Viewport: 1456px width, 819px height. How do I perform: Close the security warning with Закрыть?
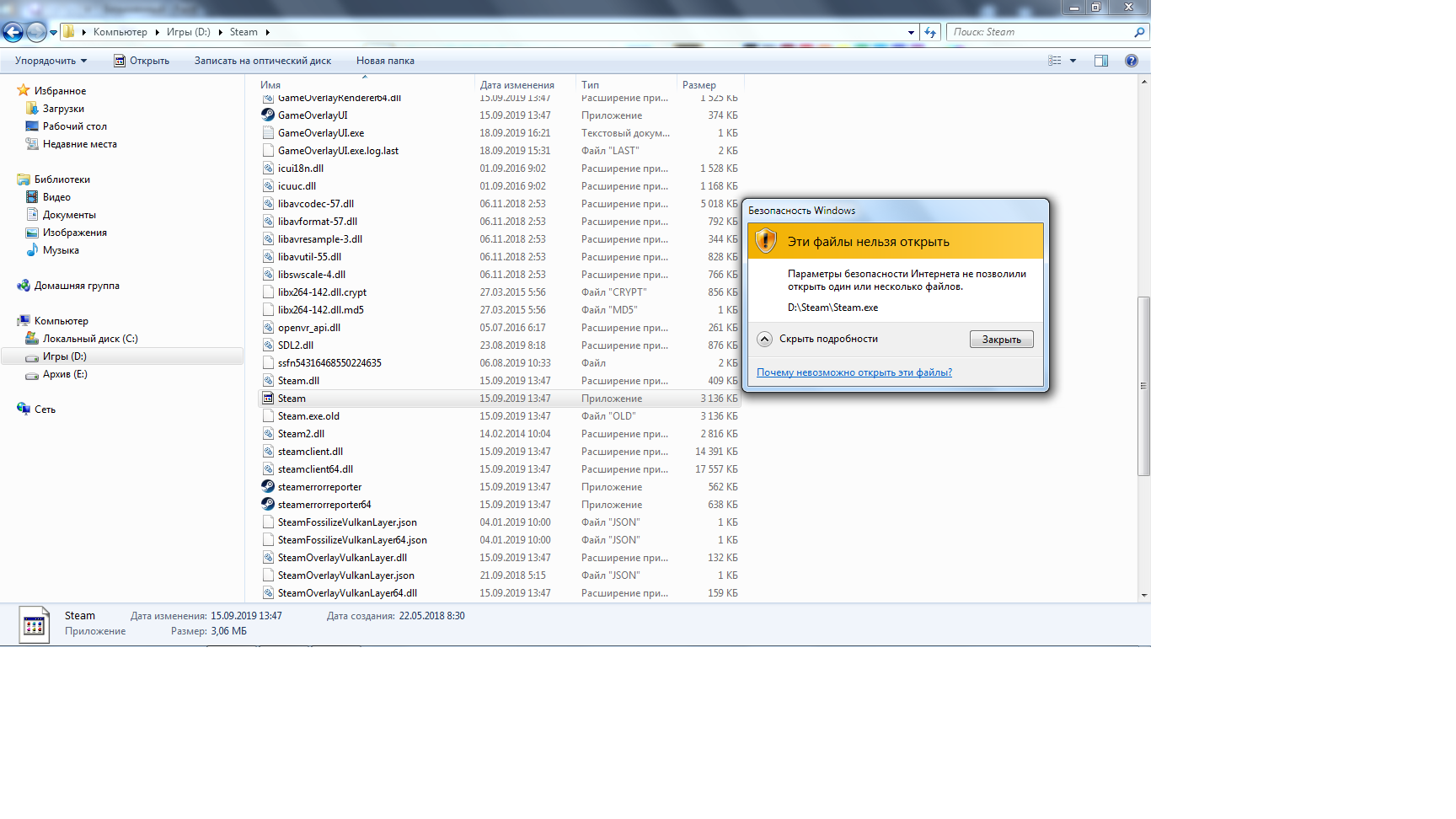coord(1001,340)
